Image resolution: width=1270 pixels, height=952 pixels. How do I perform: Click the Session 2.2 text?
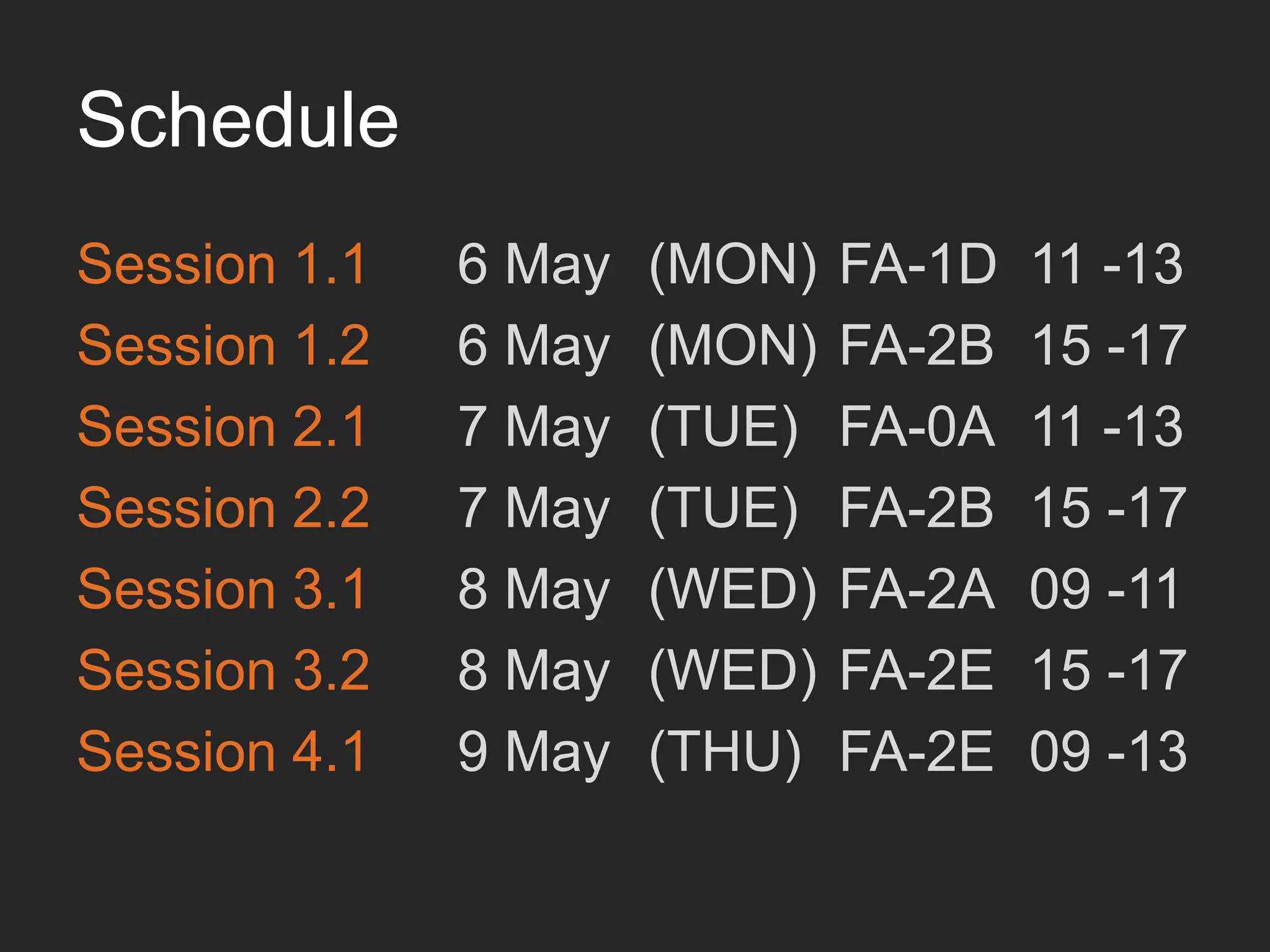(223, 508)
